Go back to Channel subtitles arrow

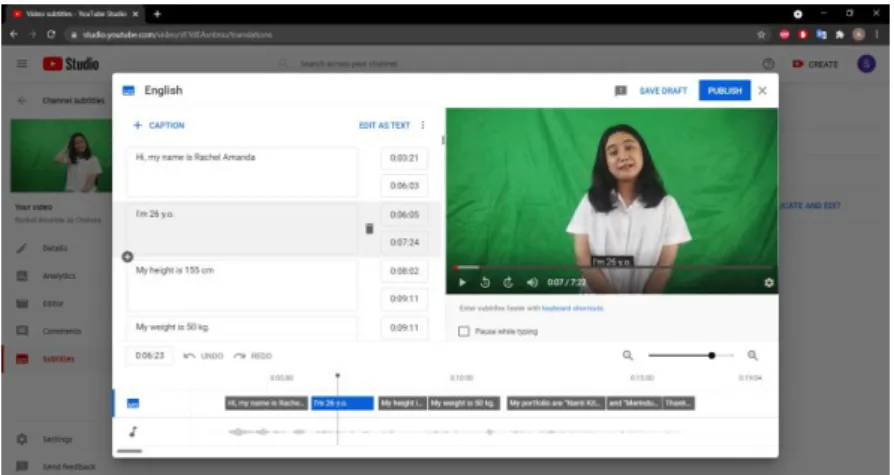(22, 100)
